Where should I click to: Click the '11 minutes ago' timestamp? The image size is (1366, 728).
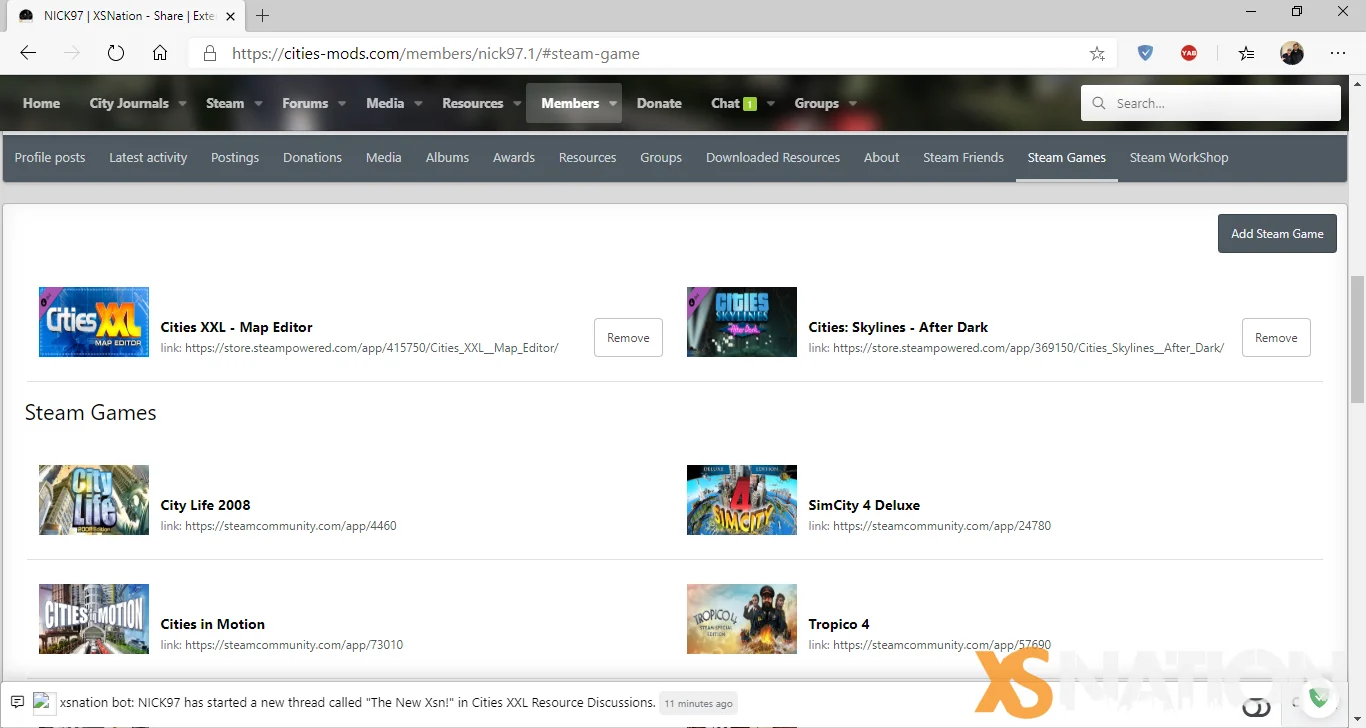698,703
